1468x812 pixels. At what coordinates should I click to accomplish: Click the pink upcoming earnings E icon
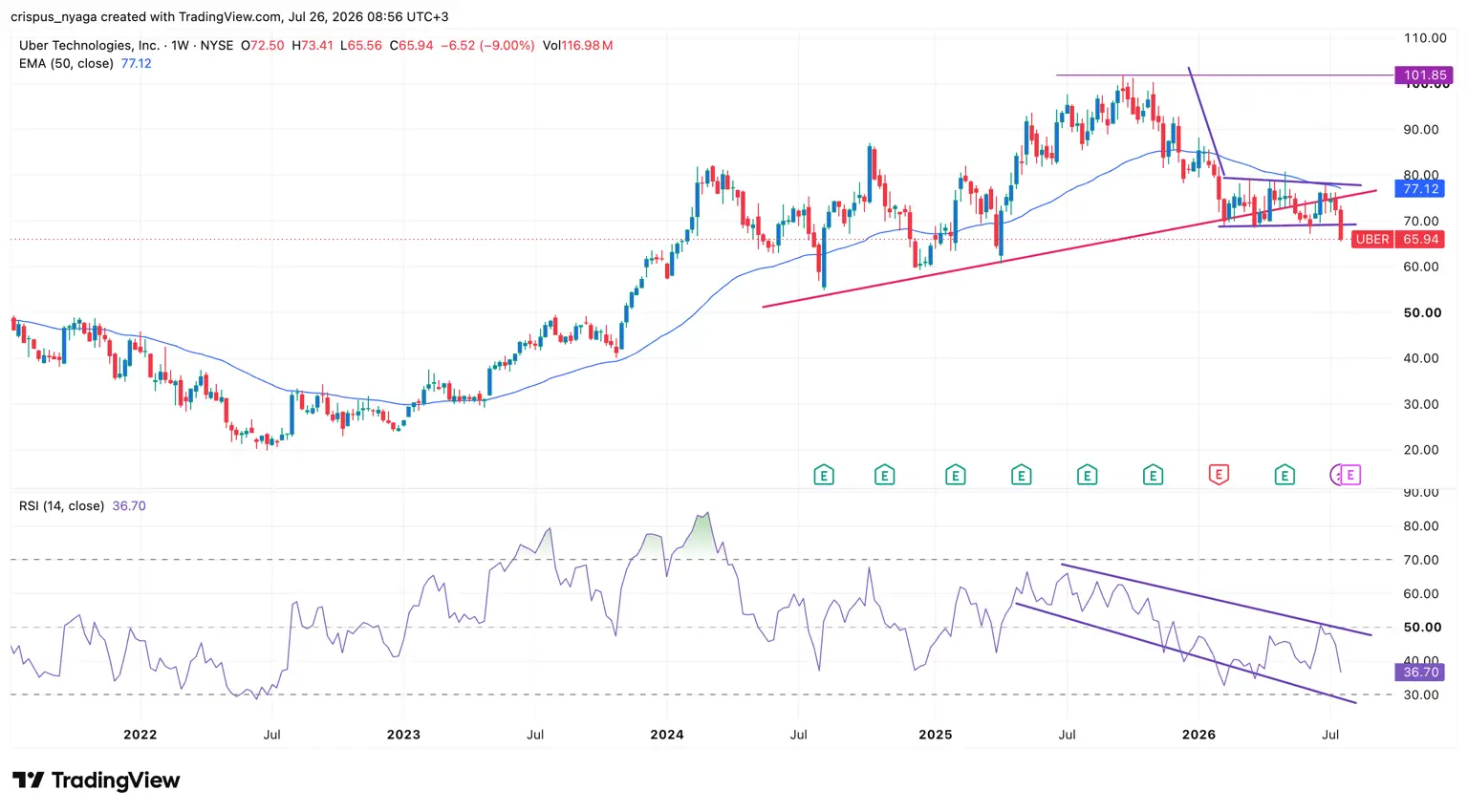(1350, 475)
